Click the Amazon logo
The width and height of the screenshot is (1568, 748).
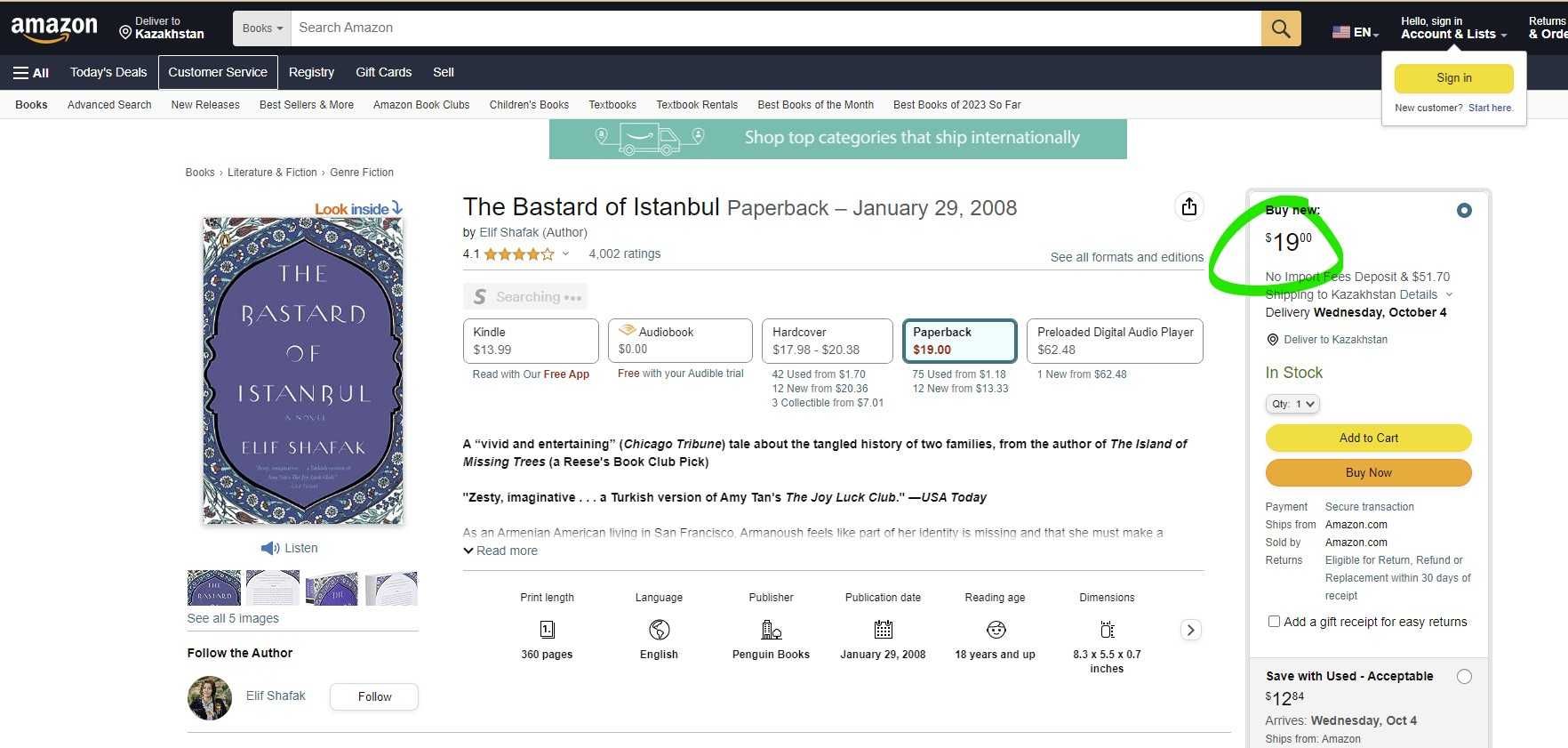pyautogui.click(x=54, y=28)
